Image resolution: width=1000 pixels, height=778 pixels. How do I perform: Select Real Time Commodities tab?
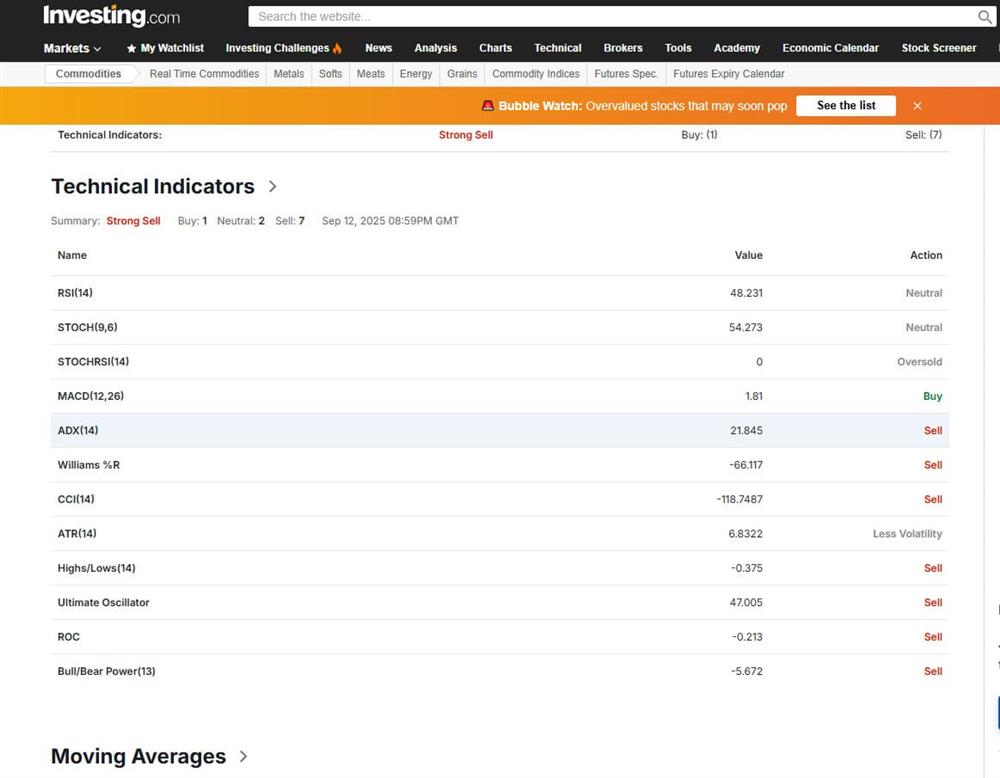(x=204, y=74)
